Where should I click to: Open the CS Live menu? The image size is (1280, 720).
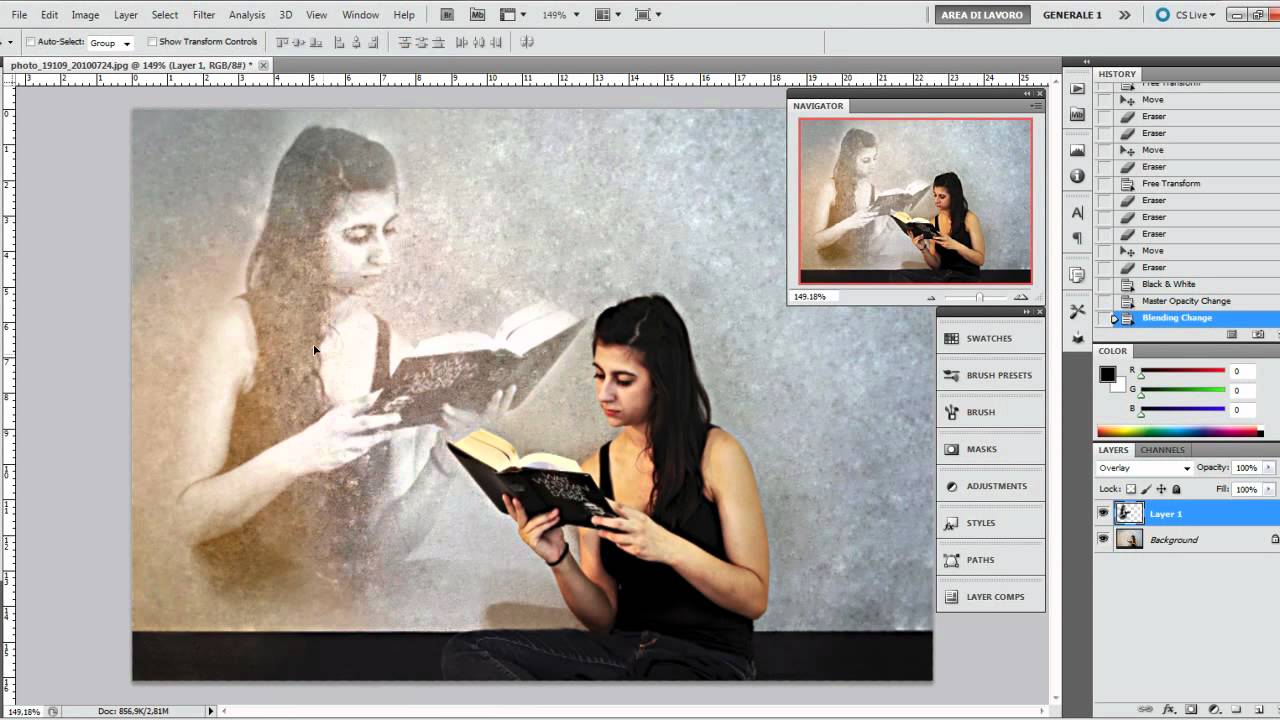pos(1188,15)
